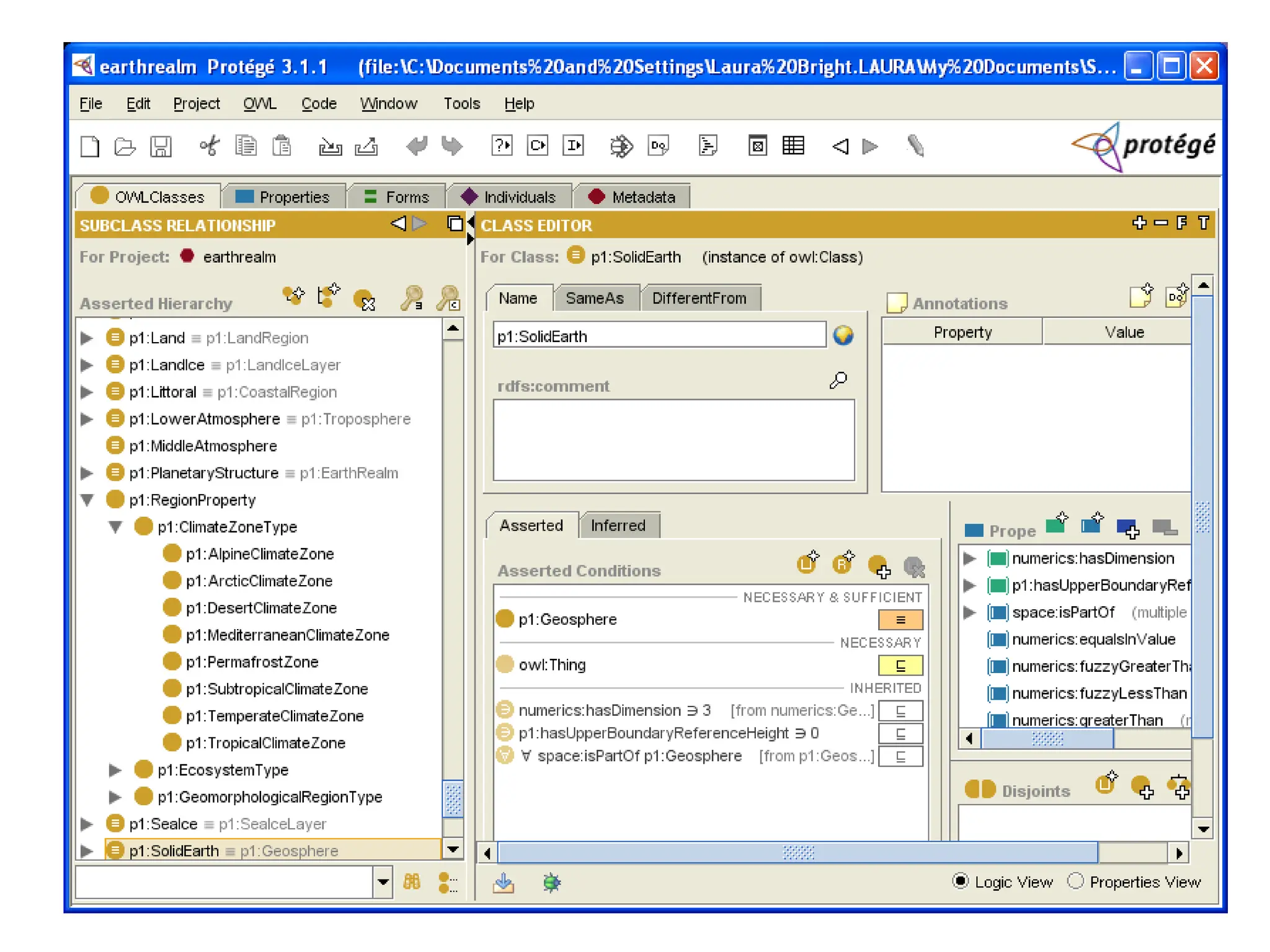Click the class editor horizontal scrollbar thumb
Screen dimensions: 1270x952
797,853
